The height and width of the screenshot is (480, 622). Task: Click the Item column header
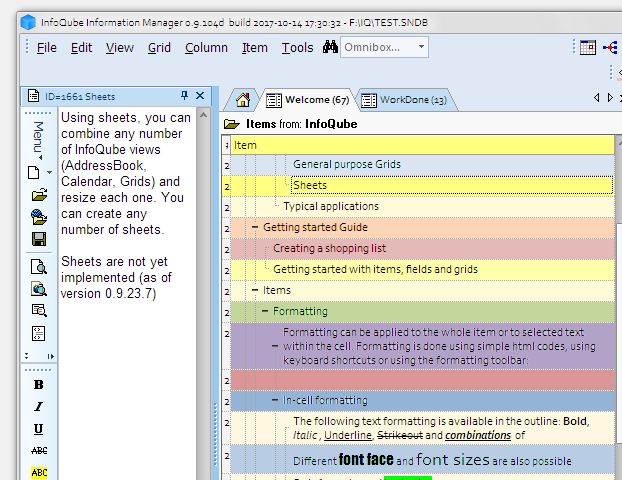click(x=422, y=145)
